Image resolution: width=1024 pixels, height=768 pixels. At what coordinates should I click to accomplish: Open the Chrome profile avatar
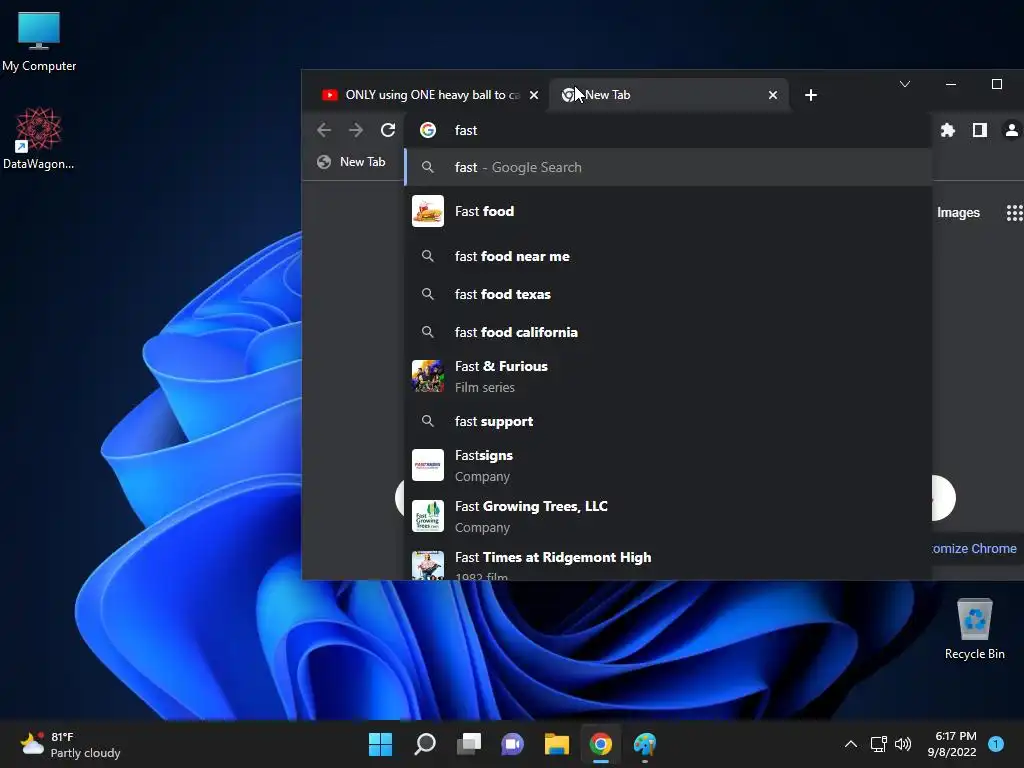tap(1012, 130)
